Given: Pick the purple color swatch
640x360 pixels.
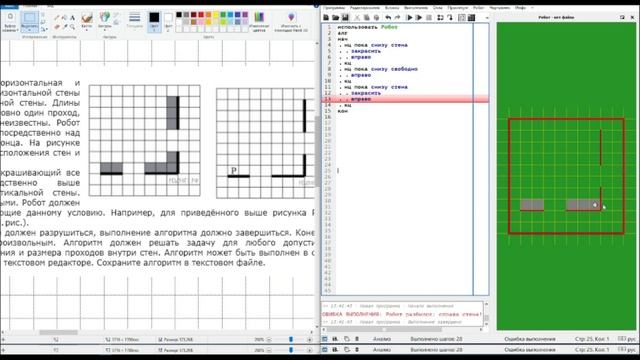Looking at the screenshot, I should tap(245, 15).
